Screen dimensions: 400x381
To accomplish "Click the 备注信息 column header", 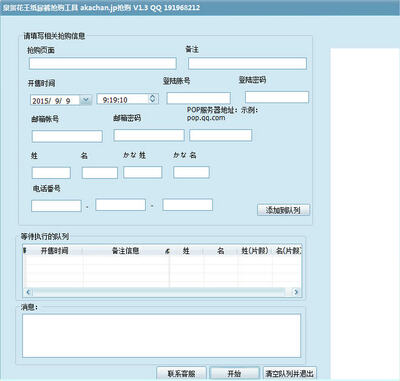I will coord(125,251).
